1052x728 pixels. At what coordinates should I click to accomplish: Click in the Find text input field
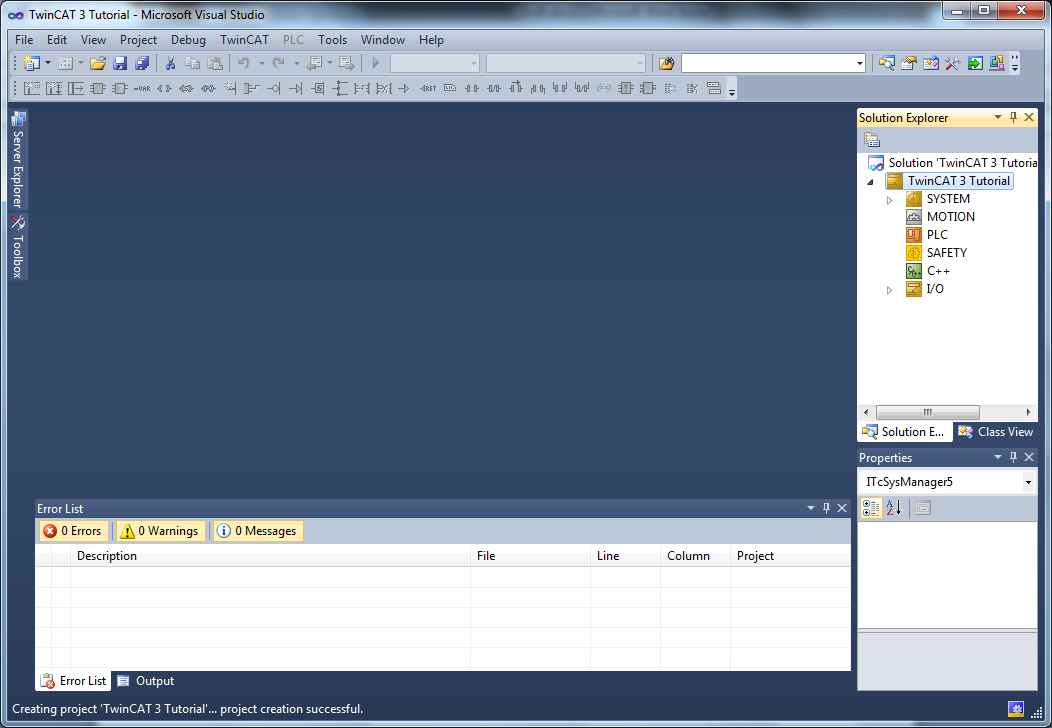(x=768, y=64)
